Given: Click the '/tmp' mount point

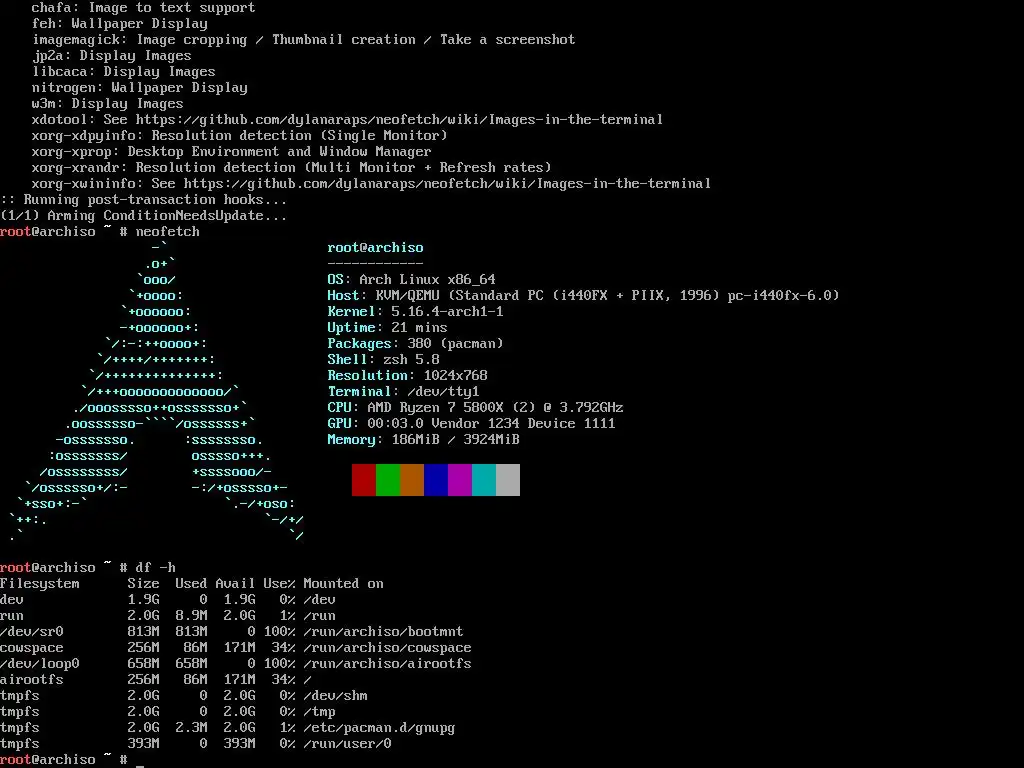Looking at the screenshot, I should click(x=319, y=712).
